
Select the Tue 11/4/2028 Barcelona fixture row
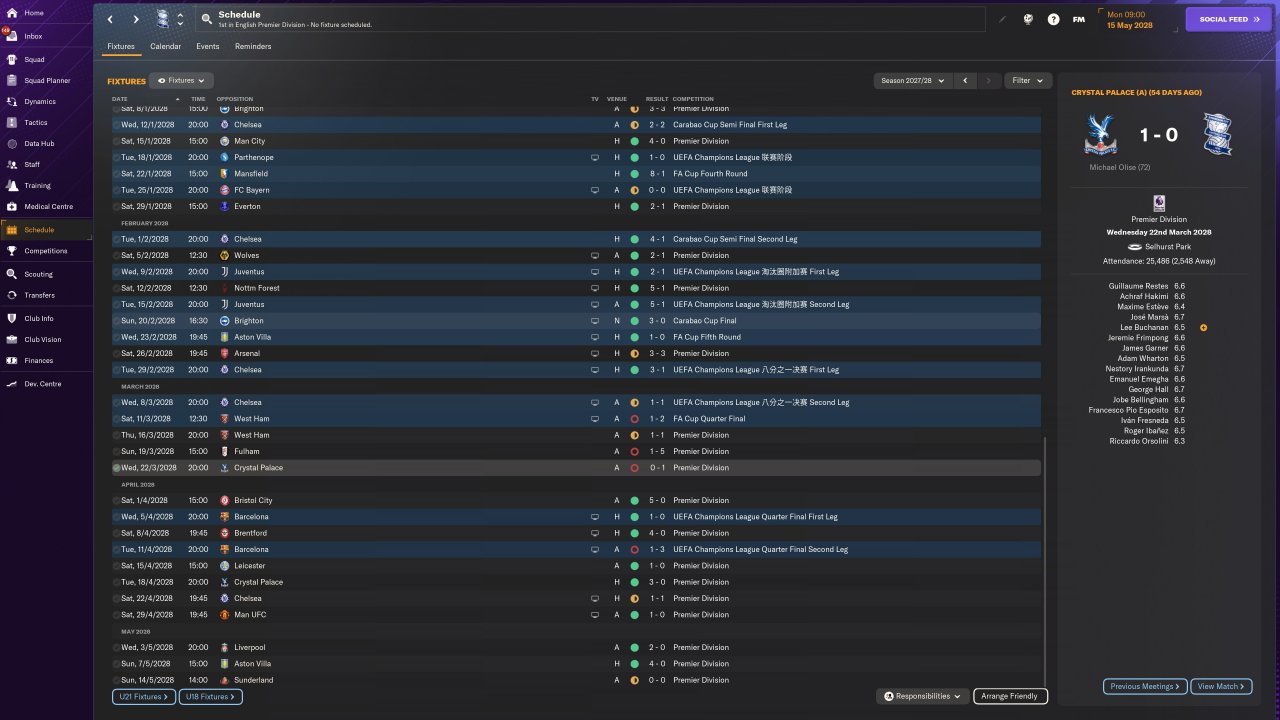click(576, 549)
